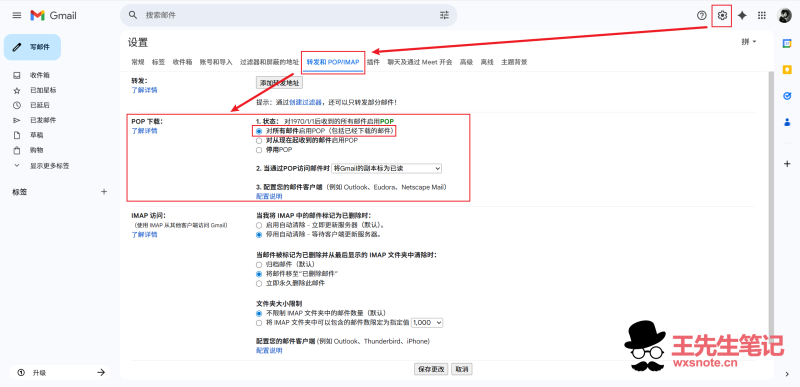Click 保存更改 button
The width and height of the screenshot is (800, 387).
point(431,369)
